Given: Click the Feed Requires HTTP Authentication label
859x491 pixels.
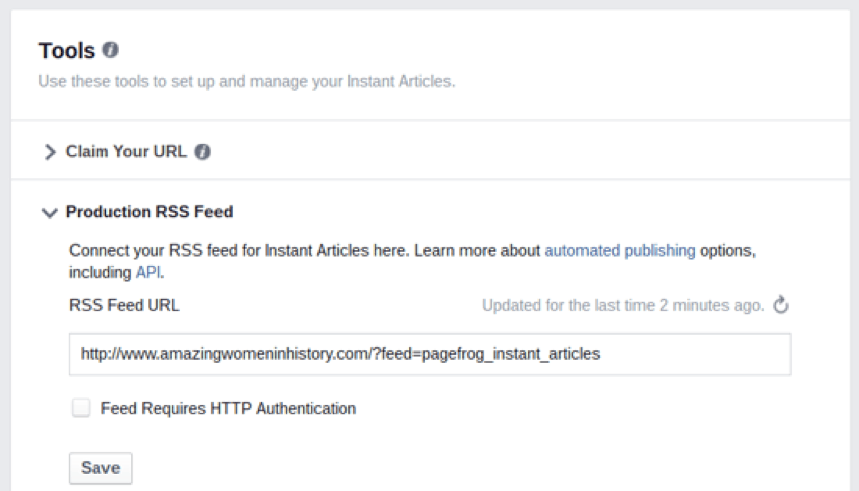Looking at the screenshot, I should pos(228,408).
